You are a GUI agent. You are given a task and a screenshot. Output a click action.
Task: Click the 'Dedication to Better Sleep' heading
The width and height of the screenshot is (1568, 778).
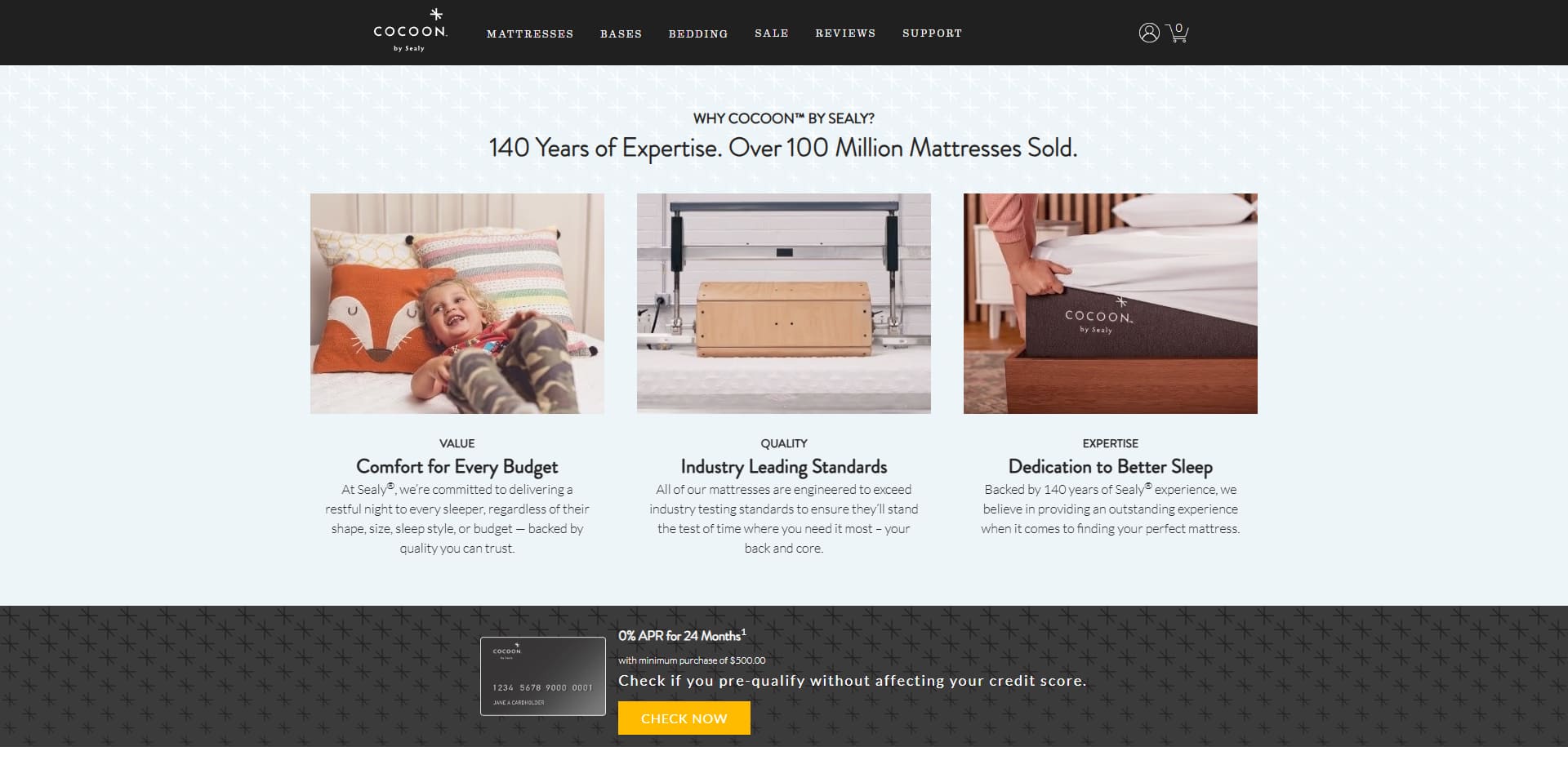[1111, 467]
